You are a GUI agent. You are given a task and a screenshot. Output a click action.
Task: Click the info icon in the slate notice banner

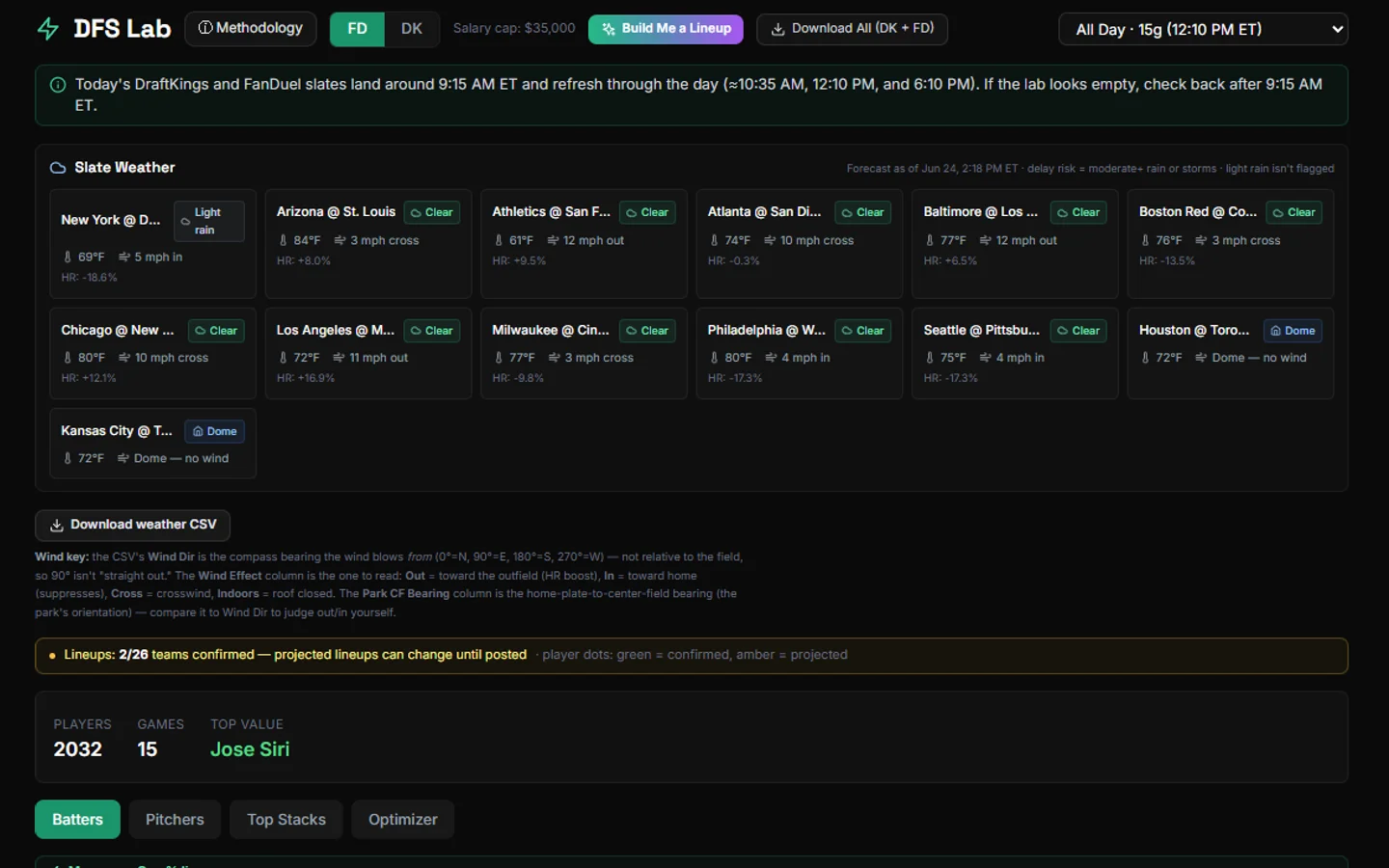tap(58, 85)
